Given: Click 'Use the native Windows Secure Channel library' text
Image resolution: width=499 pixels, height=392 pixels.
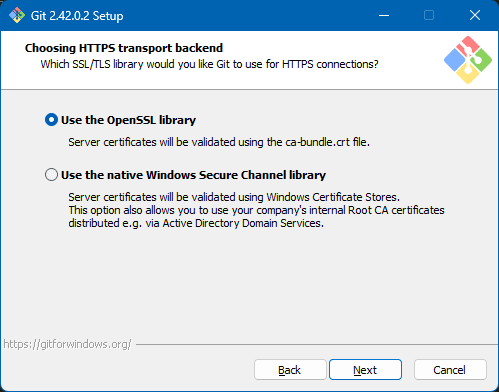Looking at the screenshot, I should 193,175.
